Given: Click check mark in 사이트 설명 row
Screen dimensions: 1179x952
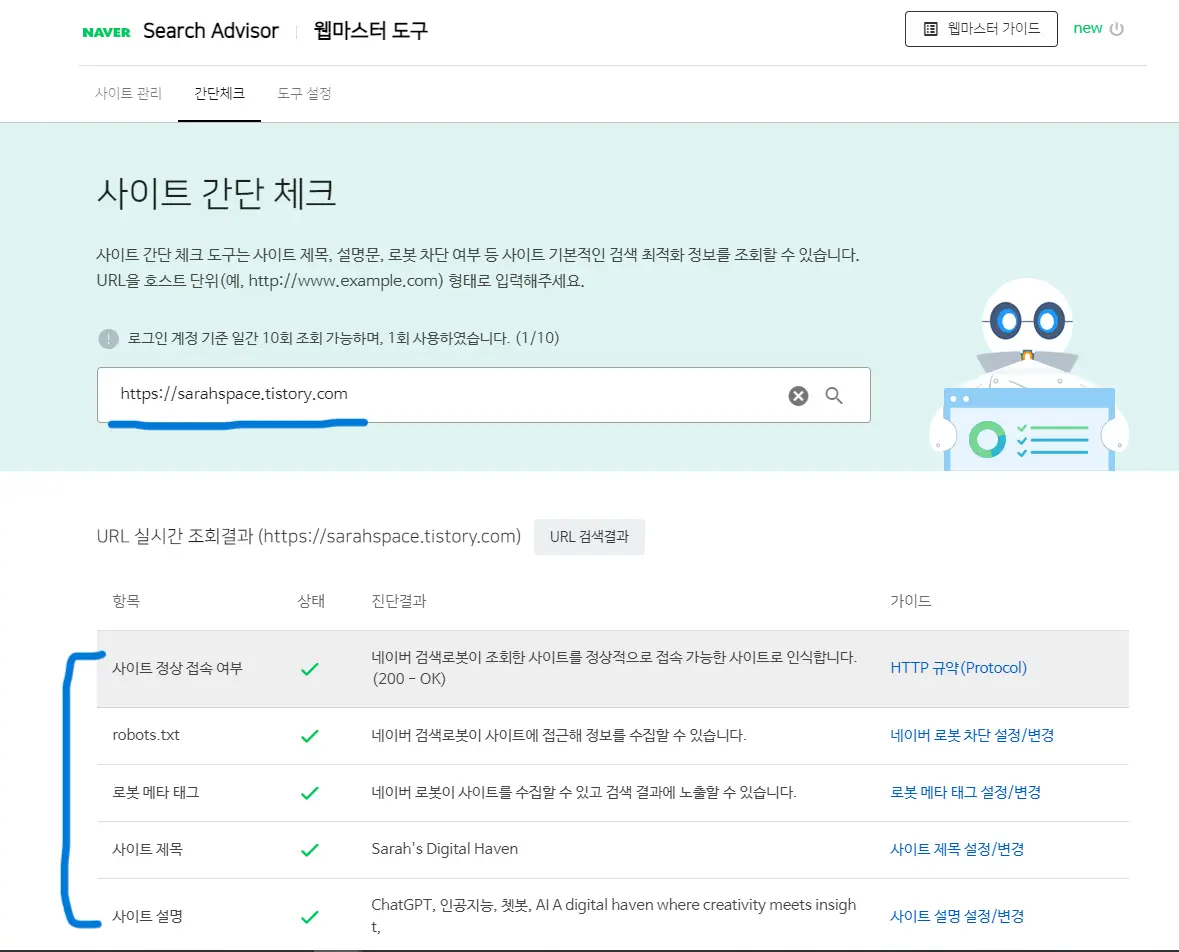Looking at the screenshot, I should coord(310,917).
